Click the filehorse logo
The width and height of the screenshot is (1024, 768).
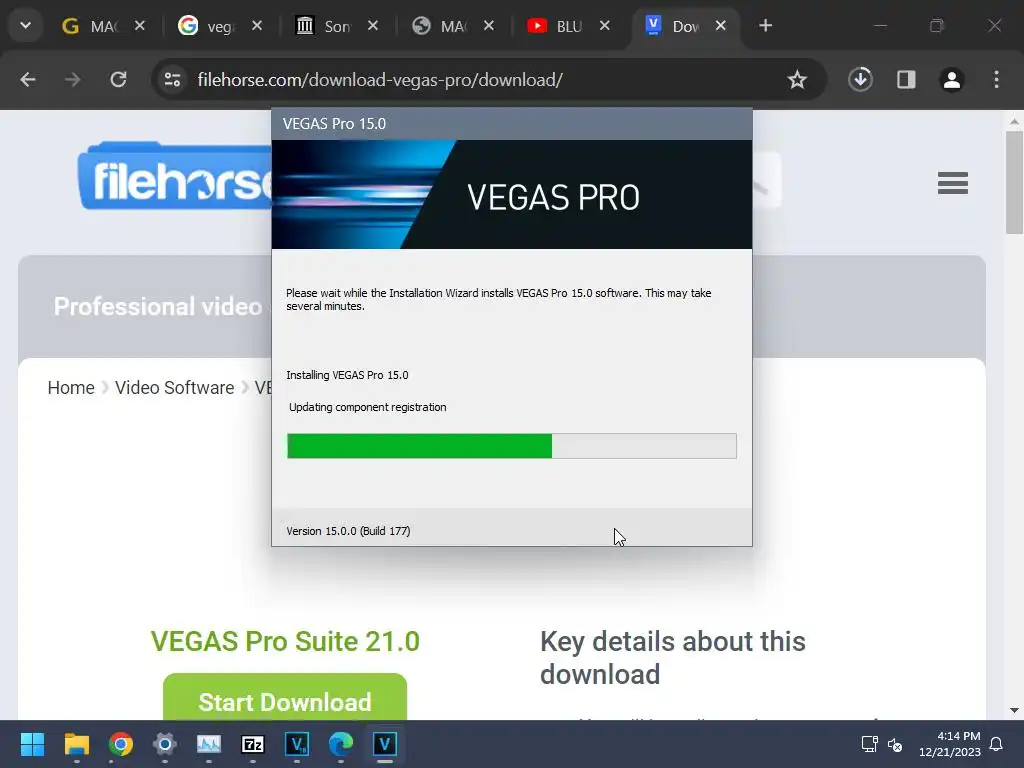click(175, 176)
